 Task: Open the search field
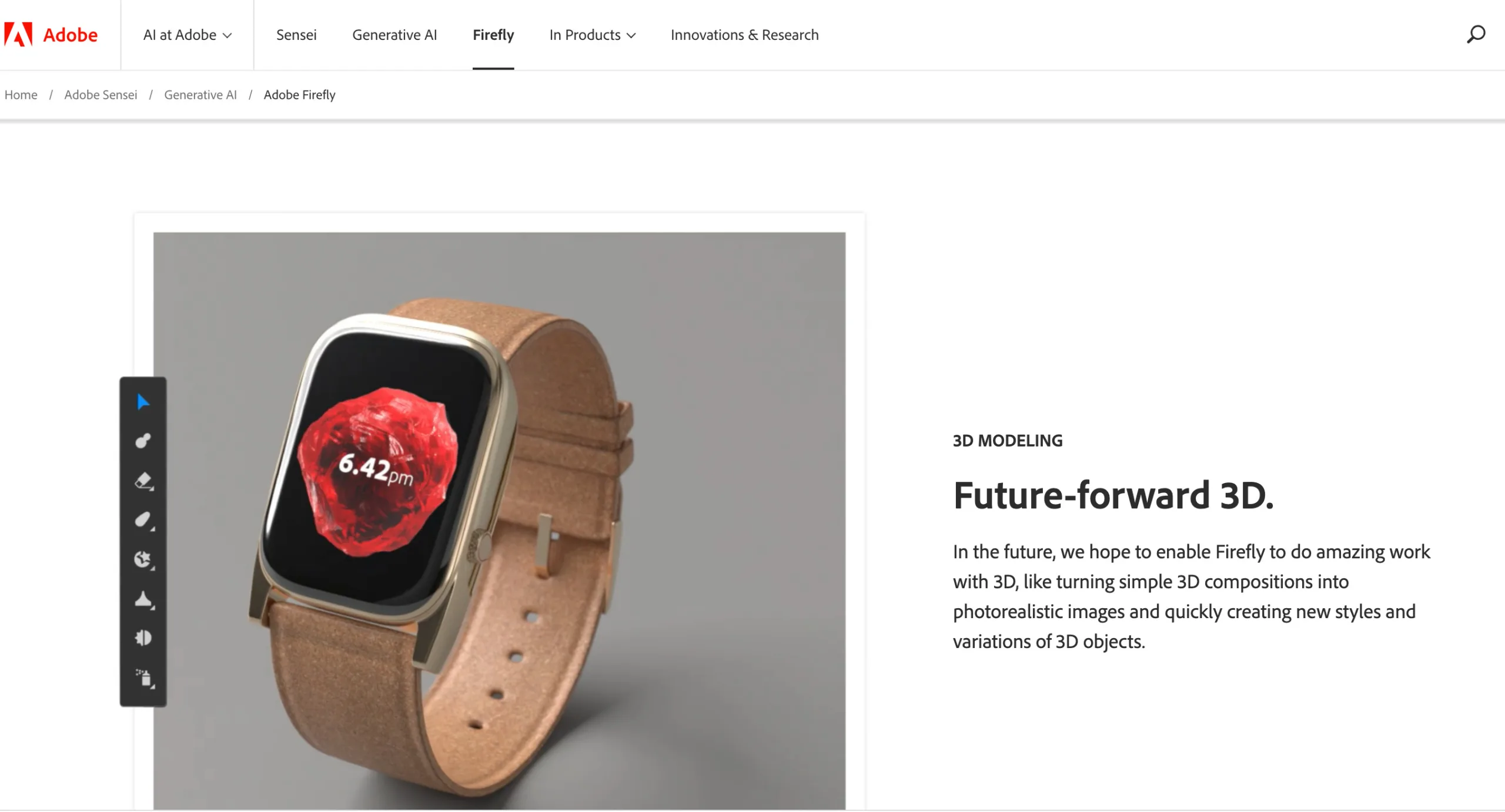pos(1475,34)
